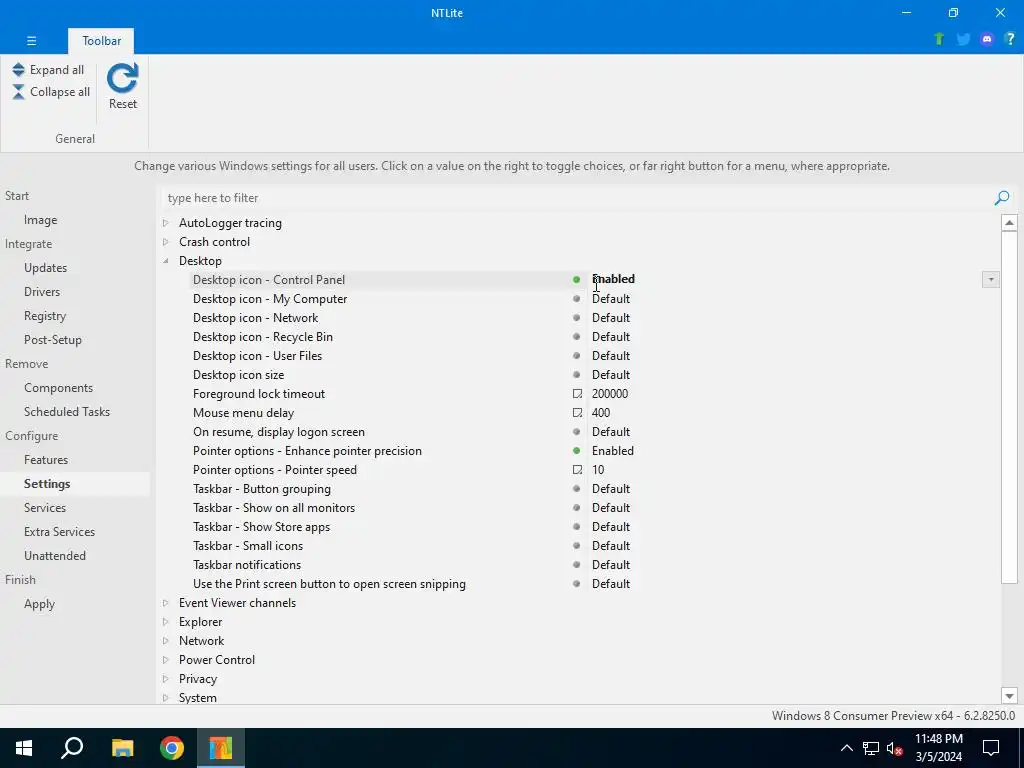Image resolution: width=1024 pixels, height=768 pixels.
Task: Open taskbar search magnifier
Action: point(72,748)
